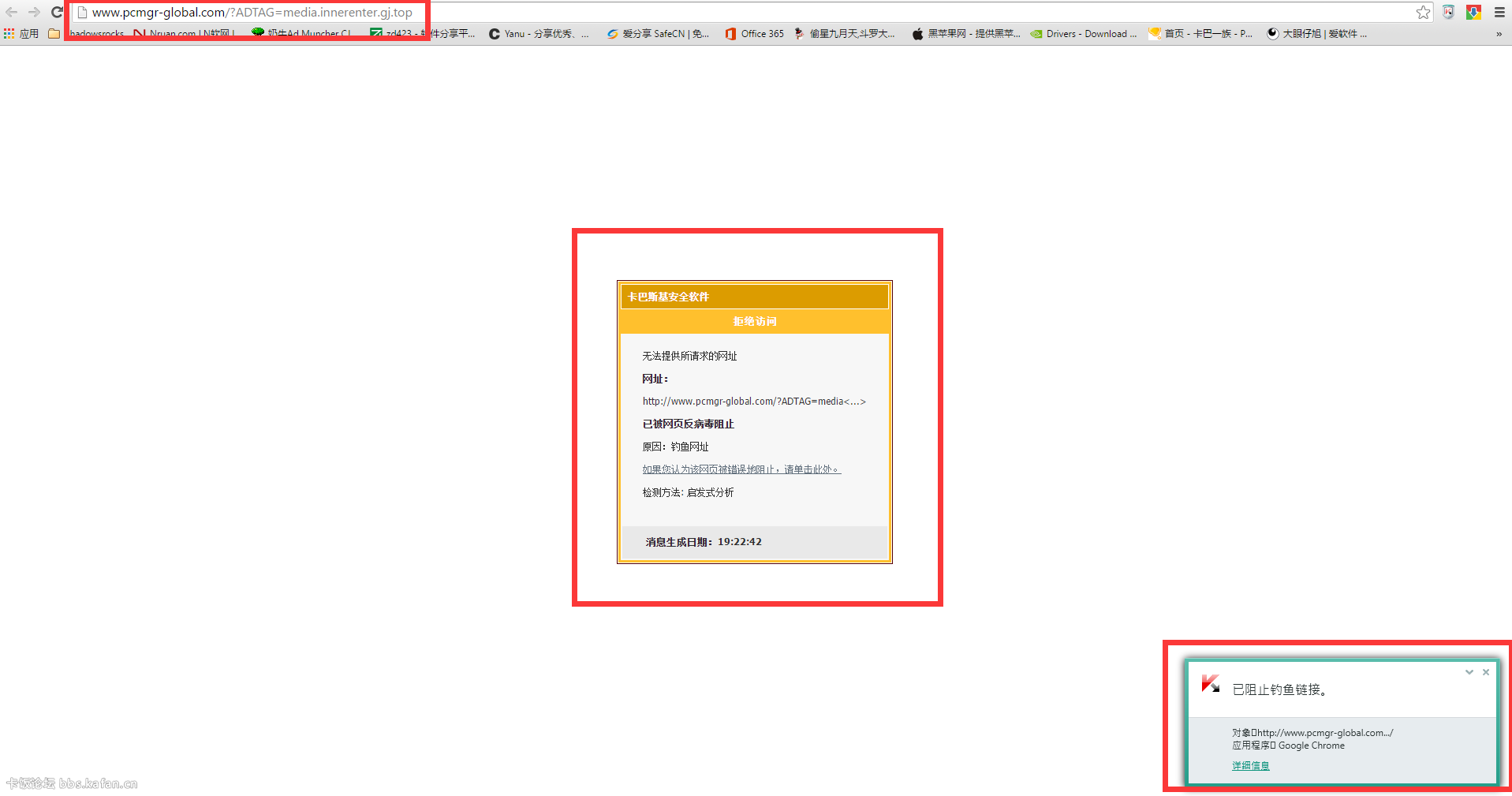Viewport: 1512px width, 796px height.
Task: Open the 黑苹果网 bookmark
Action: 965,33
